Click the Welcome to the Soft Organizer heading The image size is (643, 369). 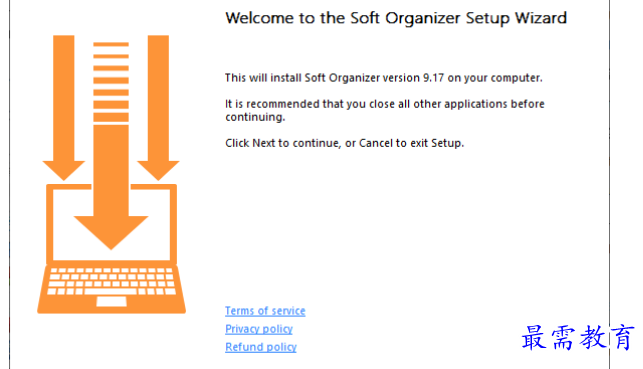396,18
